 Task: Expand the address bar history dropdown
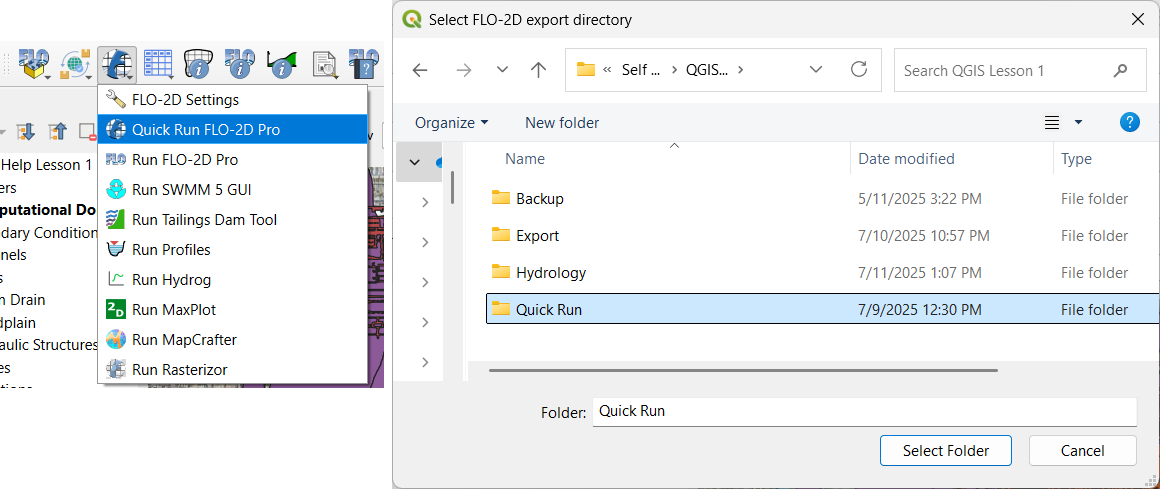coord(816,70)
